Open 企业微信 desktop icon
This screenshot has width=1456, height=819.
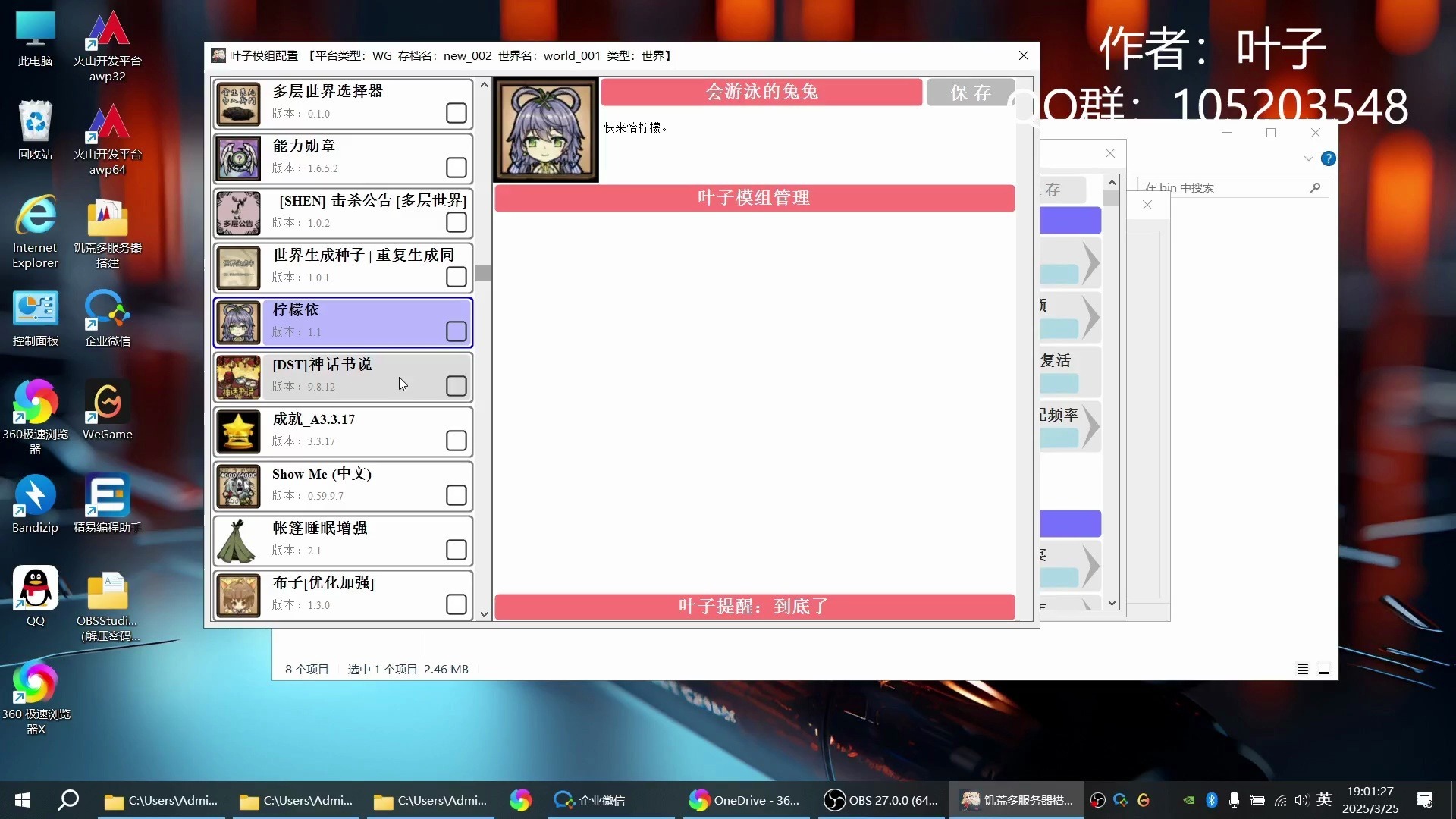tap(108, 318)
